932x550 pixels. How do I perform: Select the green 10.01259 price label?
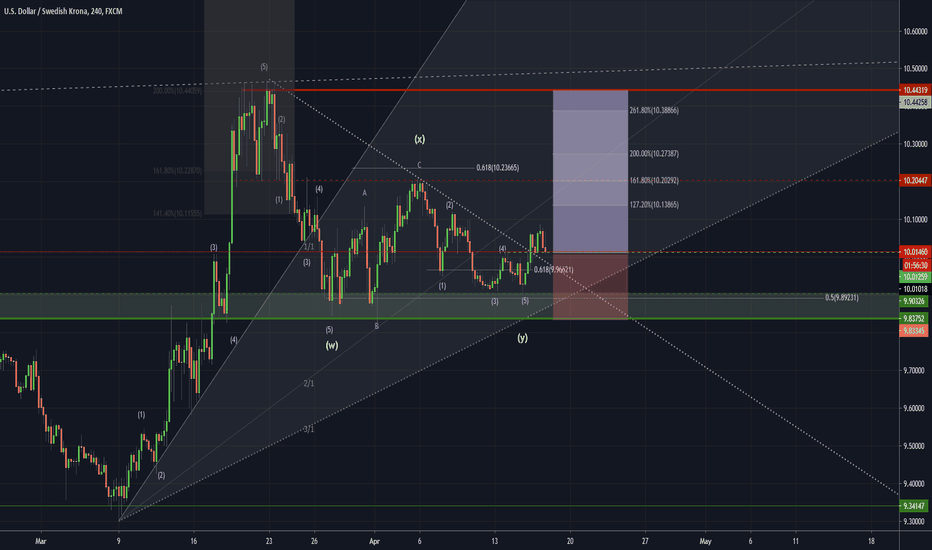[915, 277]
